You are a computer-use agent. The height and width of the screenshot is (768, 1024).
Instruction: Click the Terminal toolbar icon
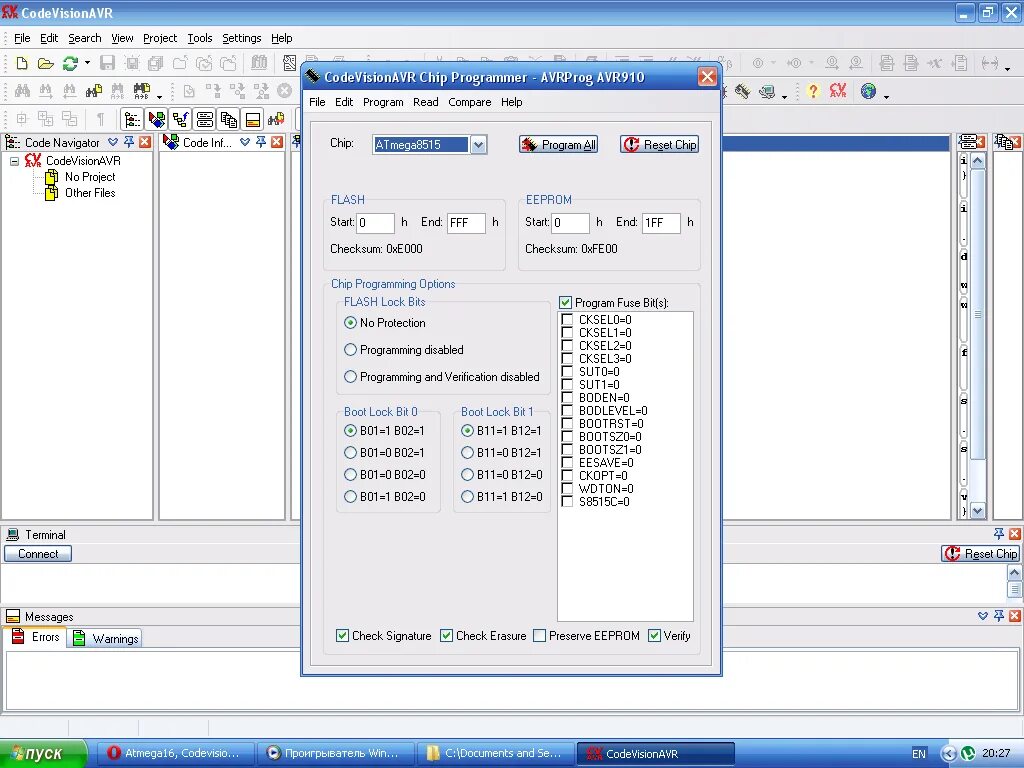[767, 91]
